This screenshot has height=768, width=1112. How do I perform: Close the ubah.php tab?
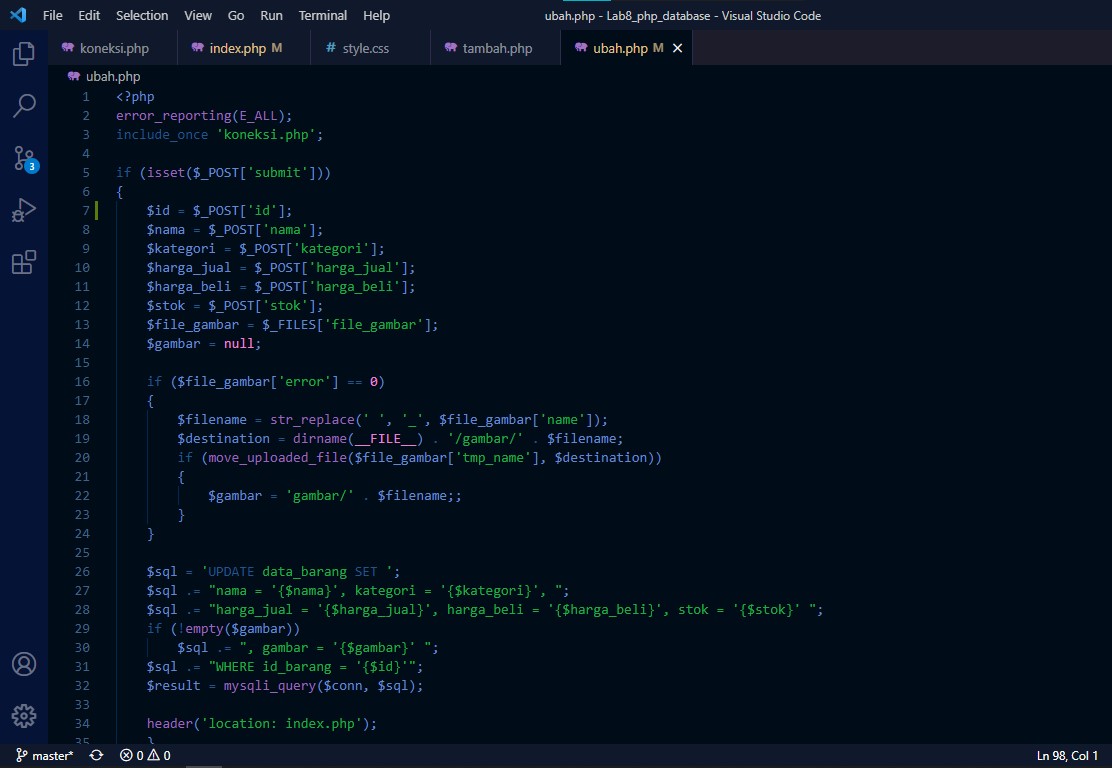click(x=677, y=47)
